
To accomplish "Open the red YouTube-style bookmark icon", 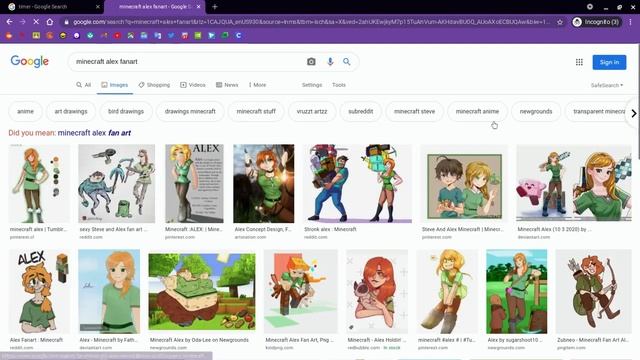I will tap(117, 36).
